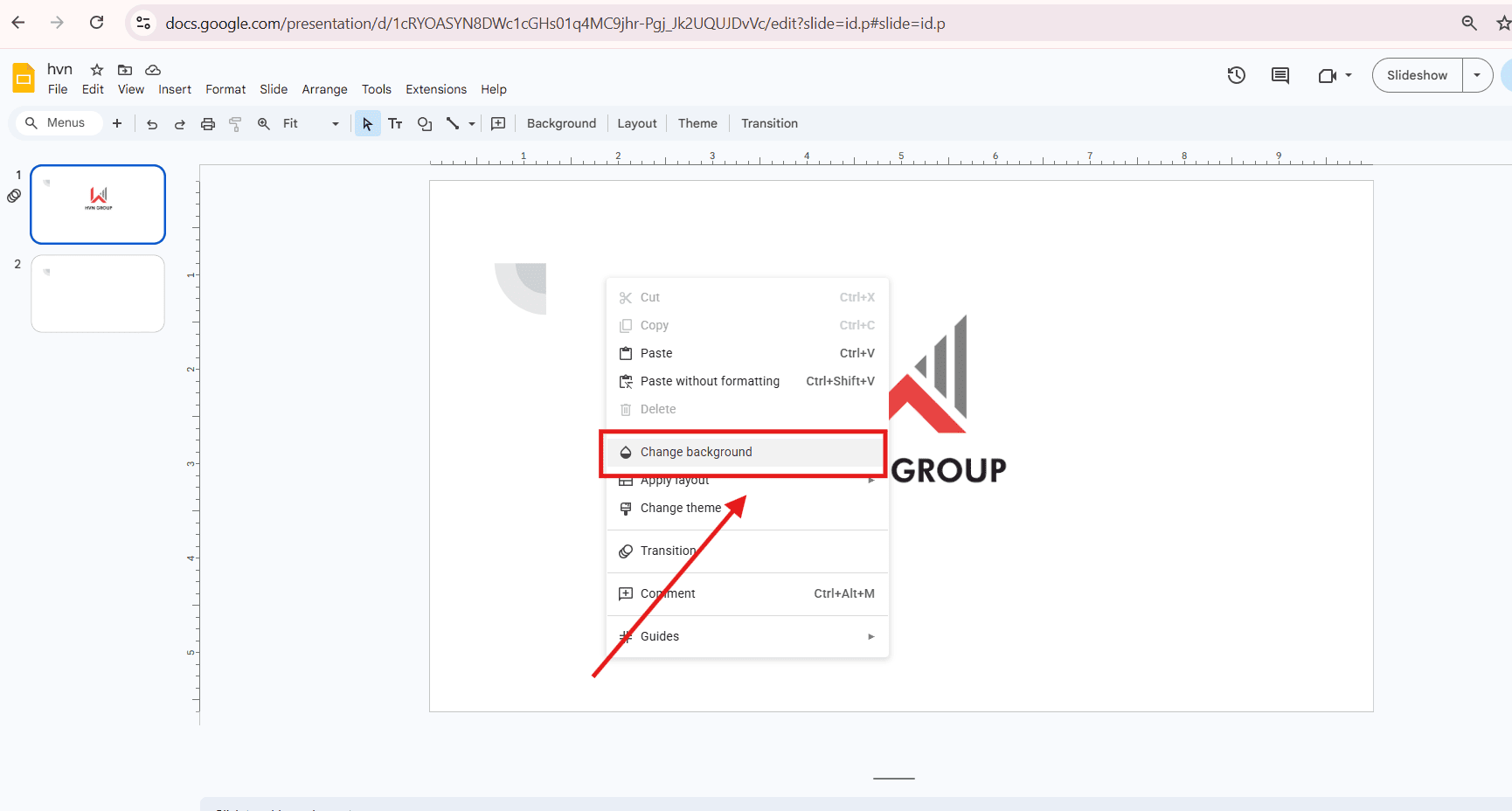
Task: Open the Slide menu
Action: 274,89
